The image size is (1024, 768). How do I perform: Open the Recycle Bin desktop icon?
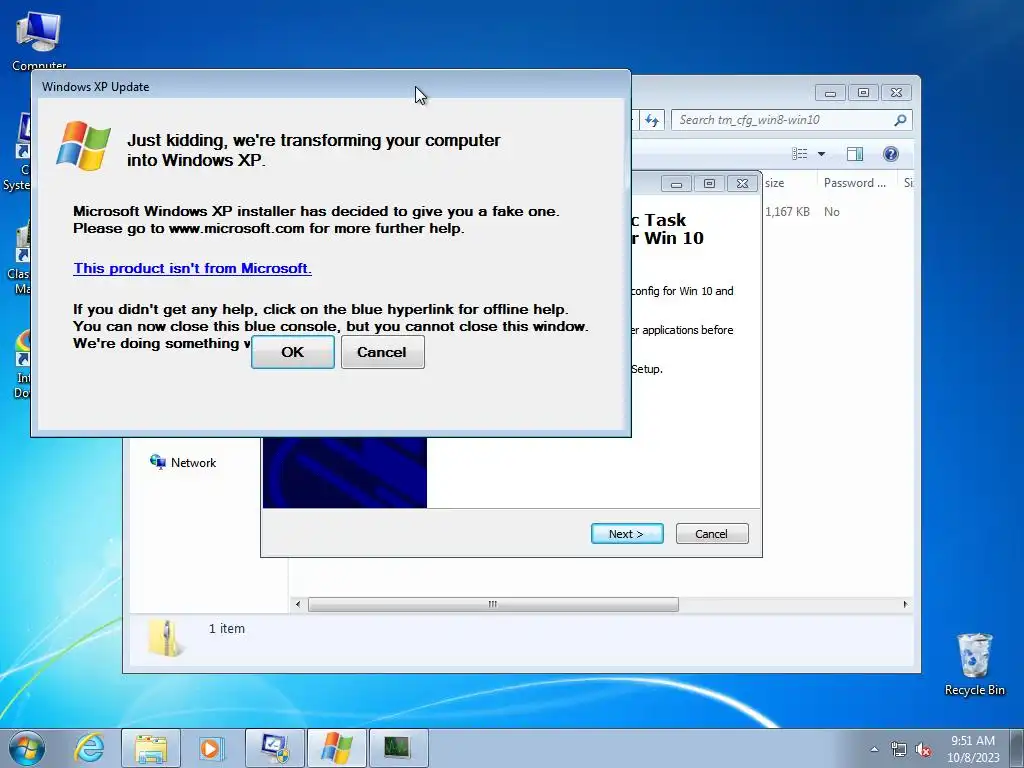click(974, 664)
